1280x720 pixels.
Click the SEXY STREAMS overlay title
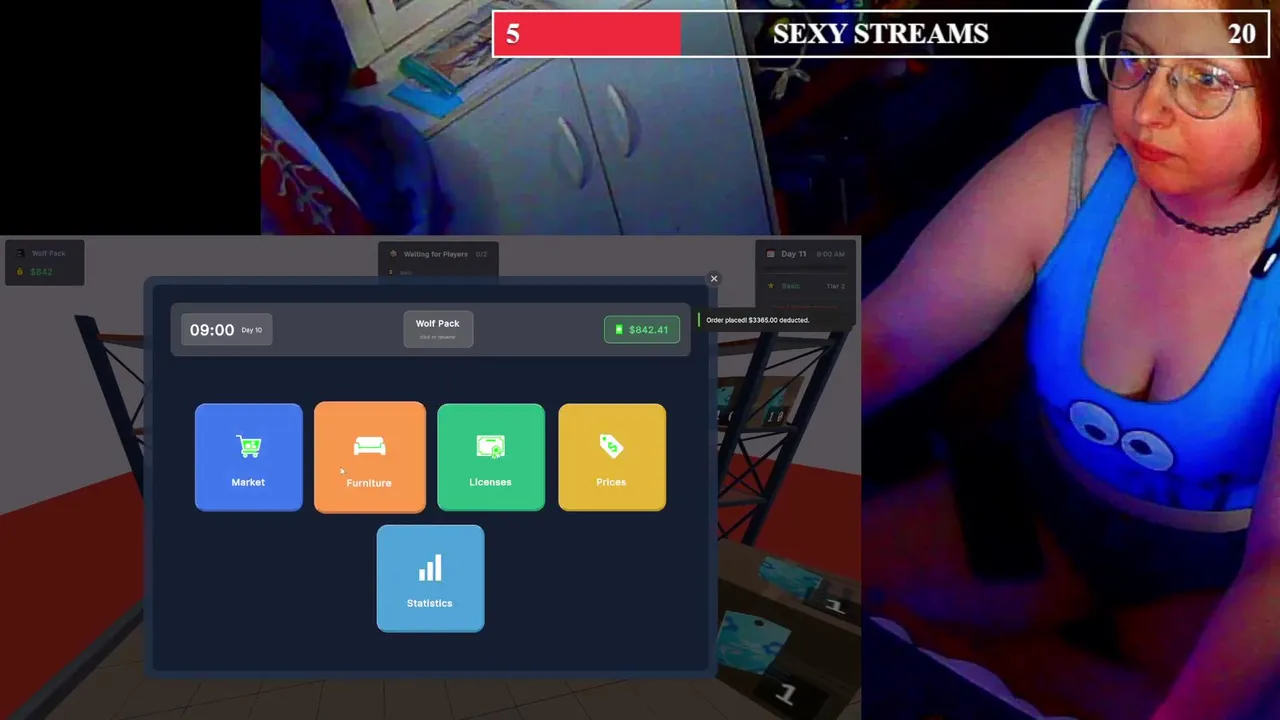coord(880,34)
